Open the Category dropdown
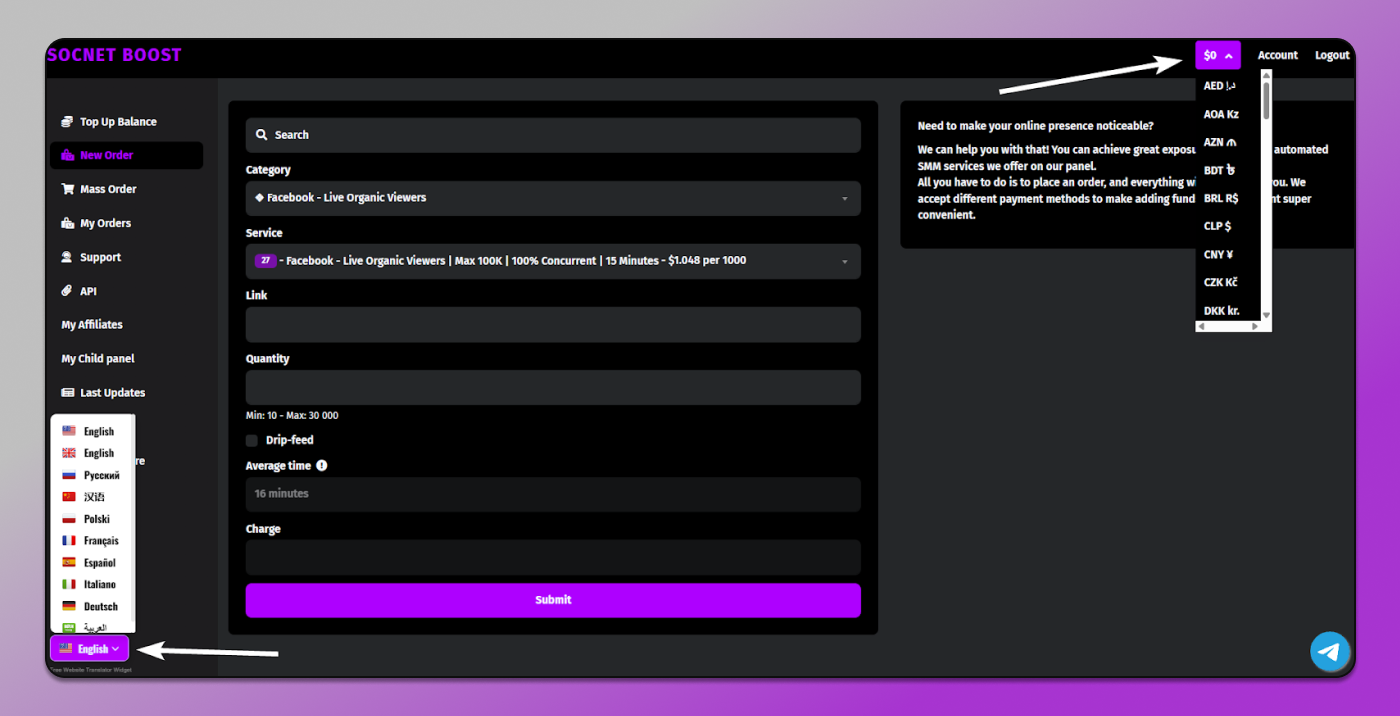 [553, 198]
